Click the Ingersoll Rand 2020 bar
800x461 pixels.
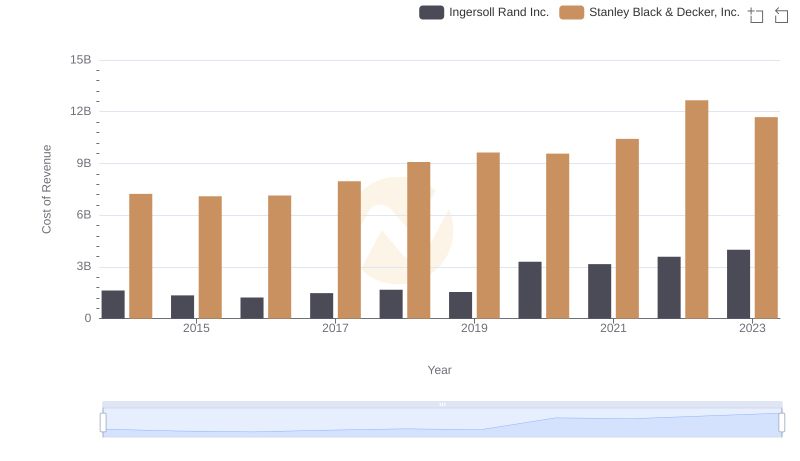pyautogui.click(x=530, y=290)
